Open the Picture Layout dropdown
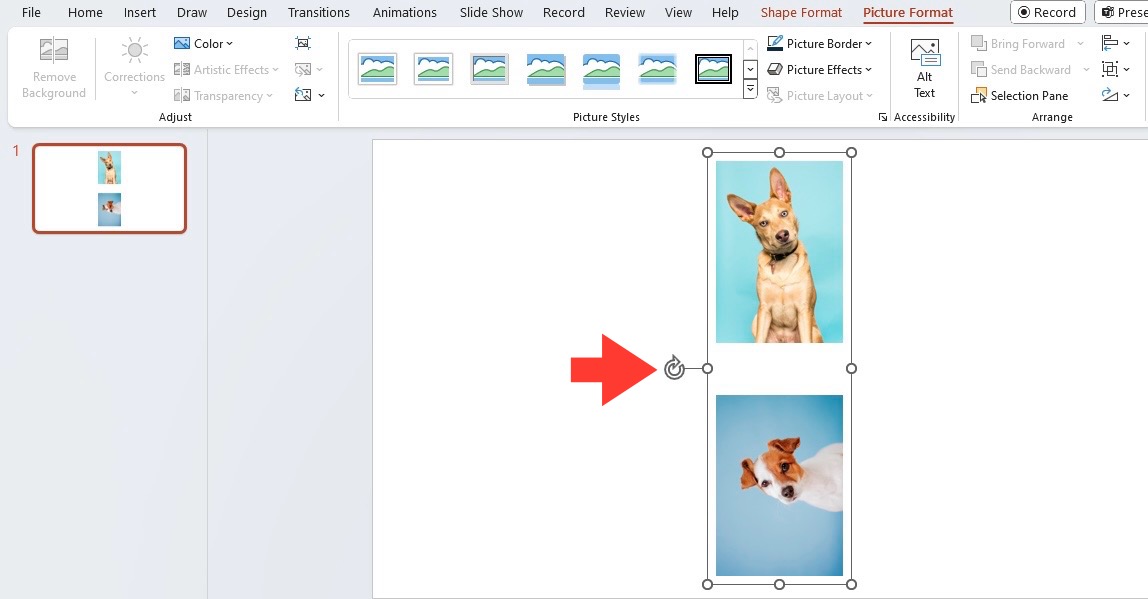The image size is (1148, 599). pos(819,95)
